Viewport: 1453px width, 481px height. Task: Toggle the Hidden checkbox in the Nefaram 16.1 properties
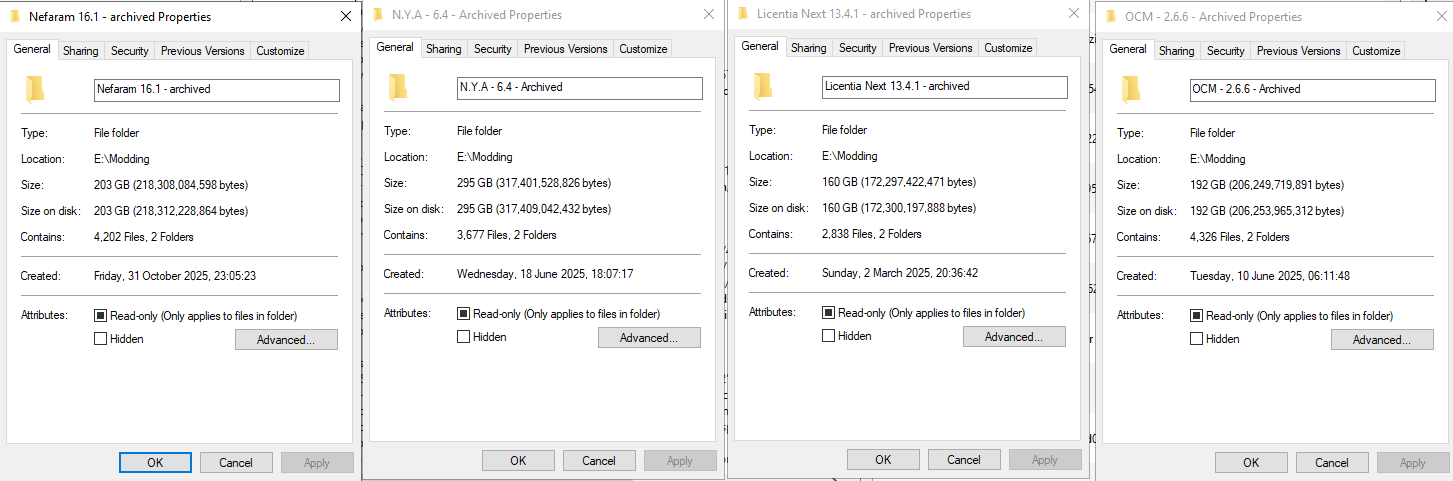[100, 339]
